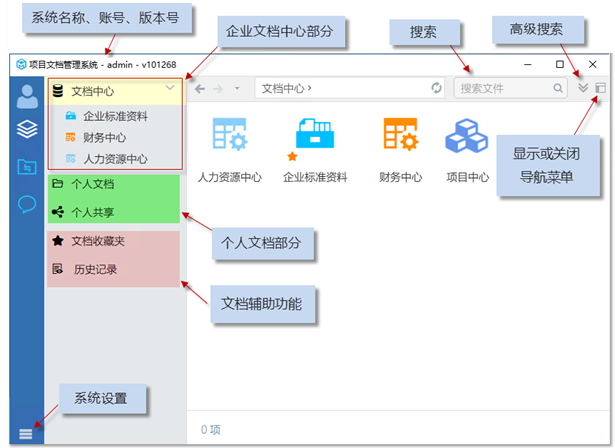Image resolution: width=615 pixels, height=448 pixels.
Task: Select 企业标准资料 in the navigation tree
Action: pos(114,116)
